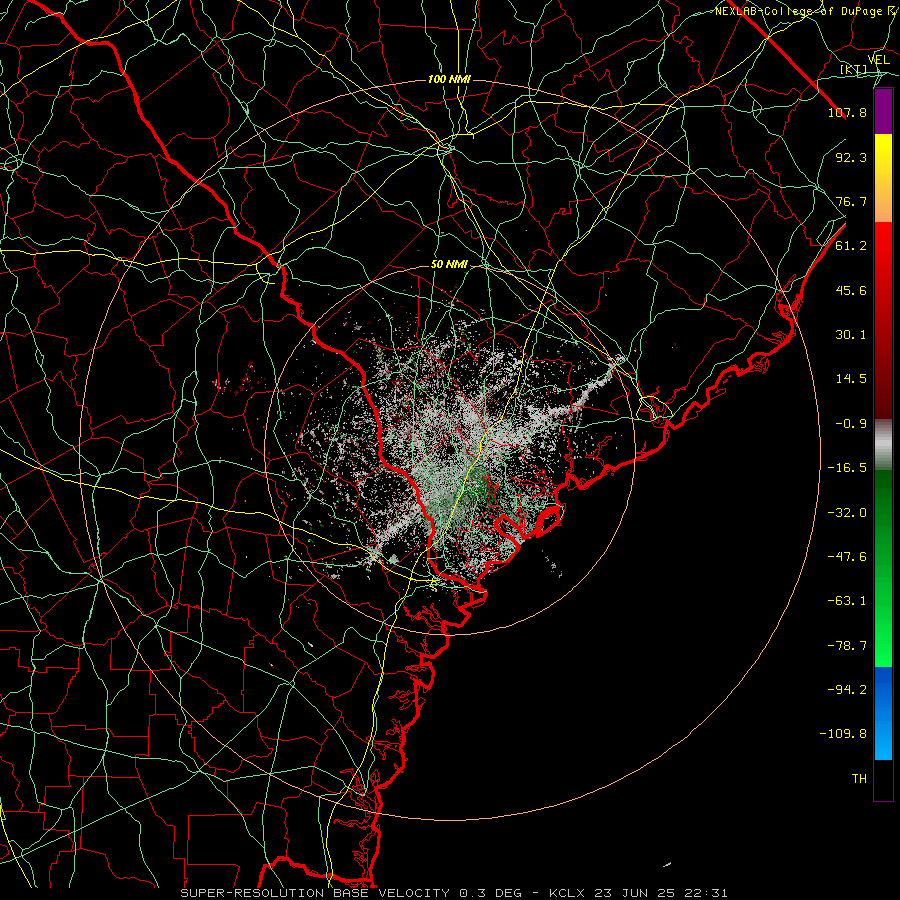Click the 30.1 velocity scale value
Image resolution: width=900 pixels, height=900 pixels.
coord(851,335)
